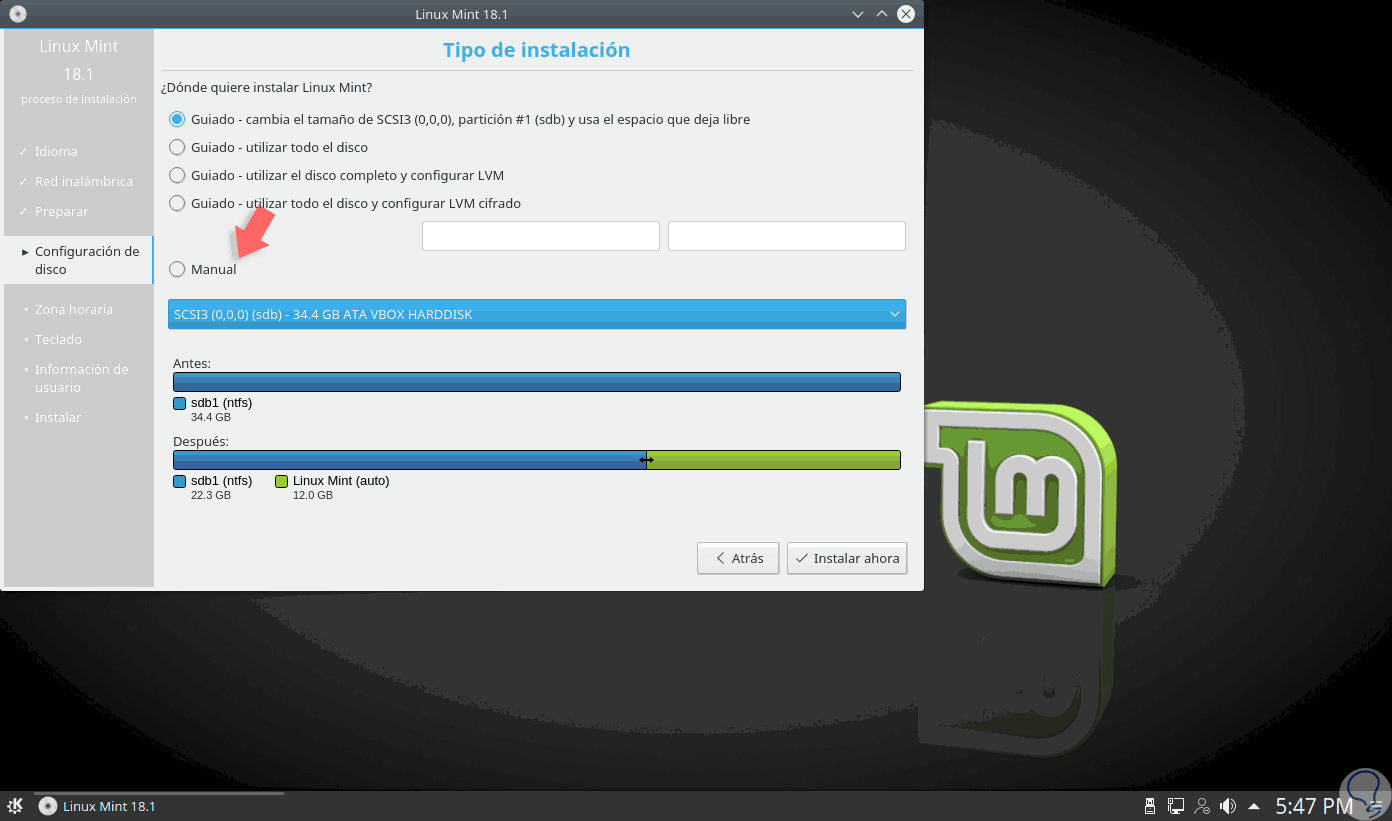Open the network connections tray icon
Image resolution: width=1392 pixels, height=821 pixels.
(x=1176, y=805)
